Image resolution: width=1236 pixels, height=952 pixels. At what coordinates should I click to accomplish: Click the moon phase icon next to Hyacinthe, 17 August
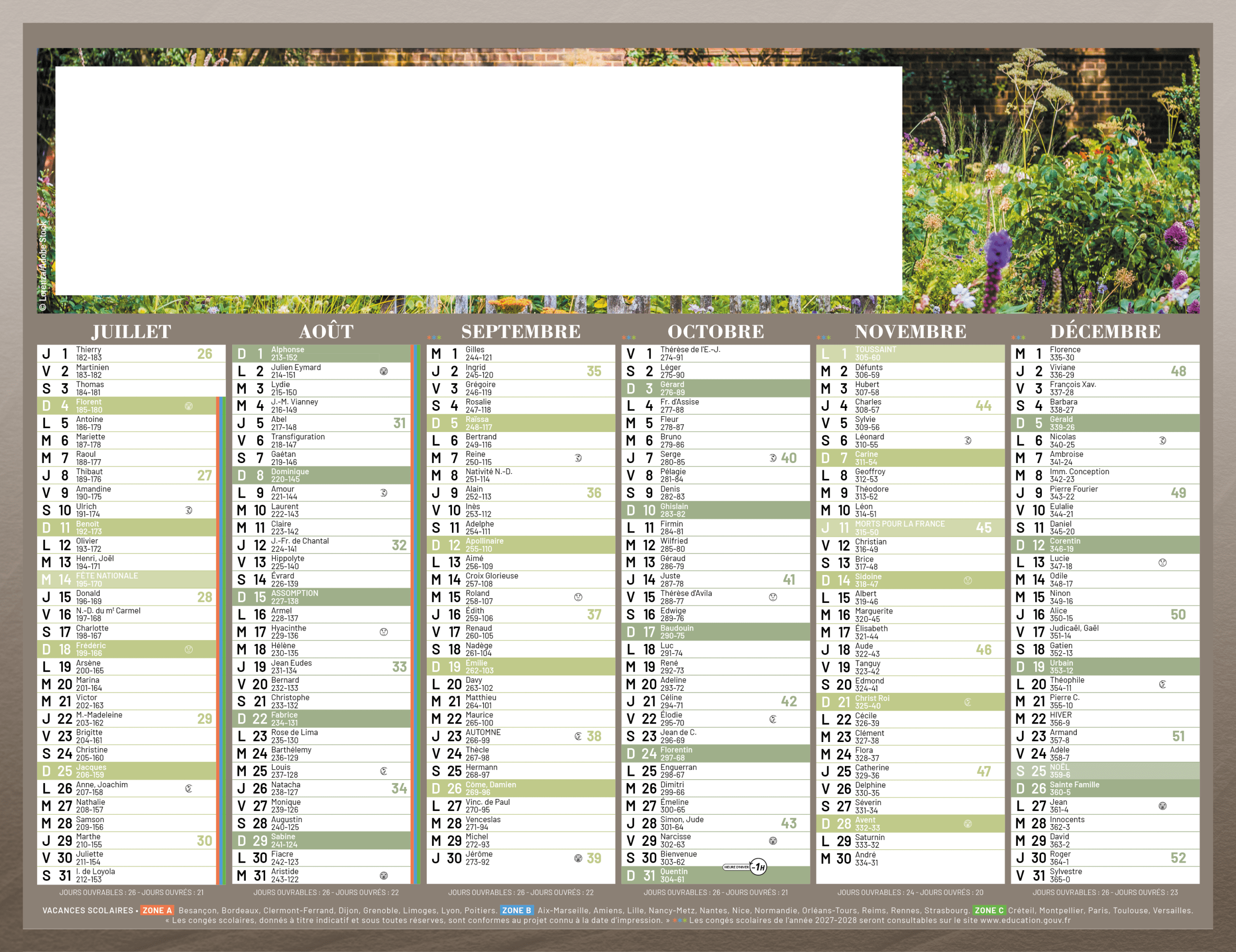click(384, 631)
